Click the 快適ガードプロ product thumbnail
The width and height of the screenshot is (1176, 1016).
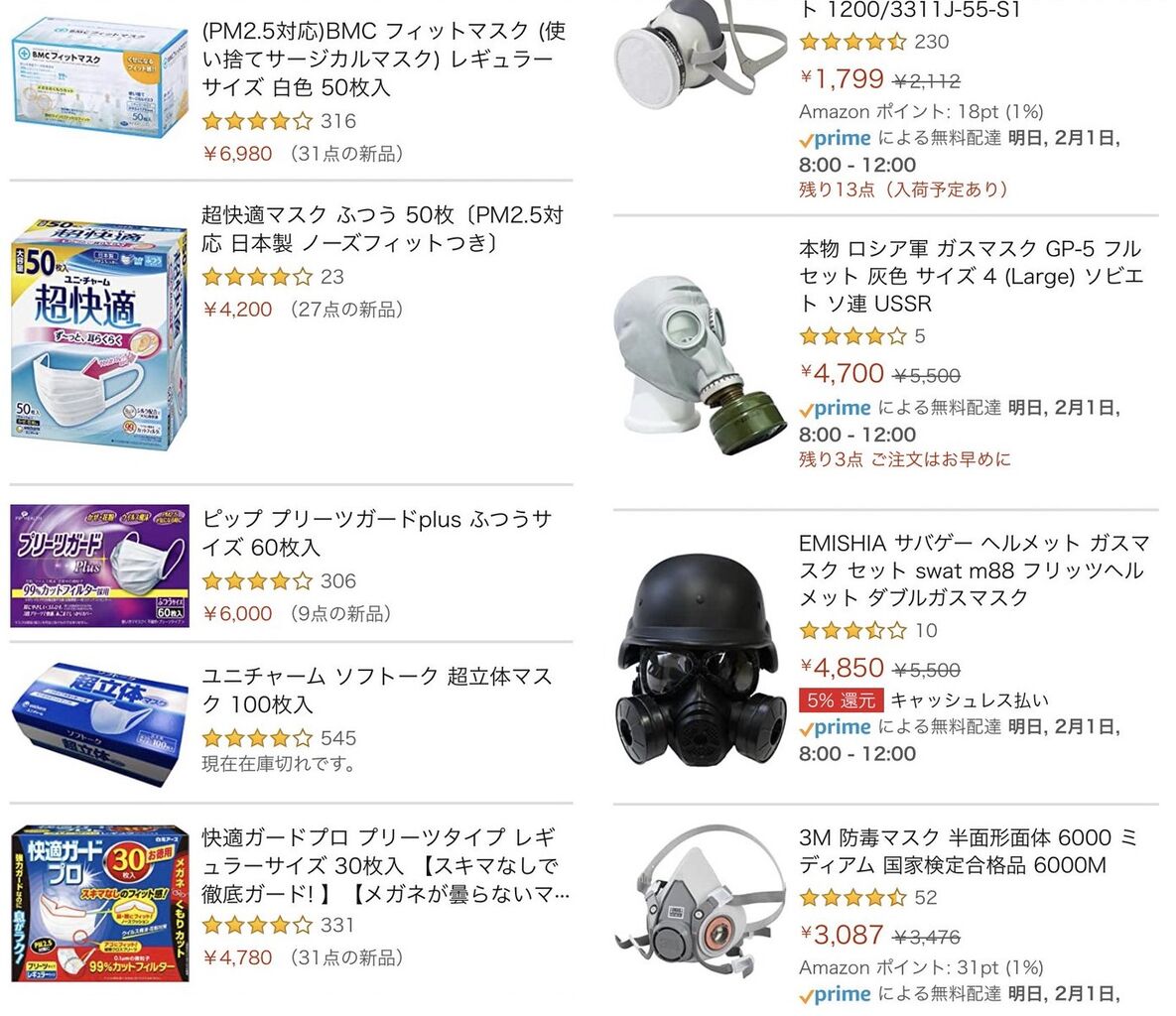(x=100, y=903)
